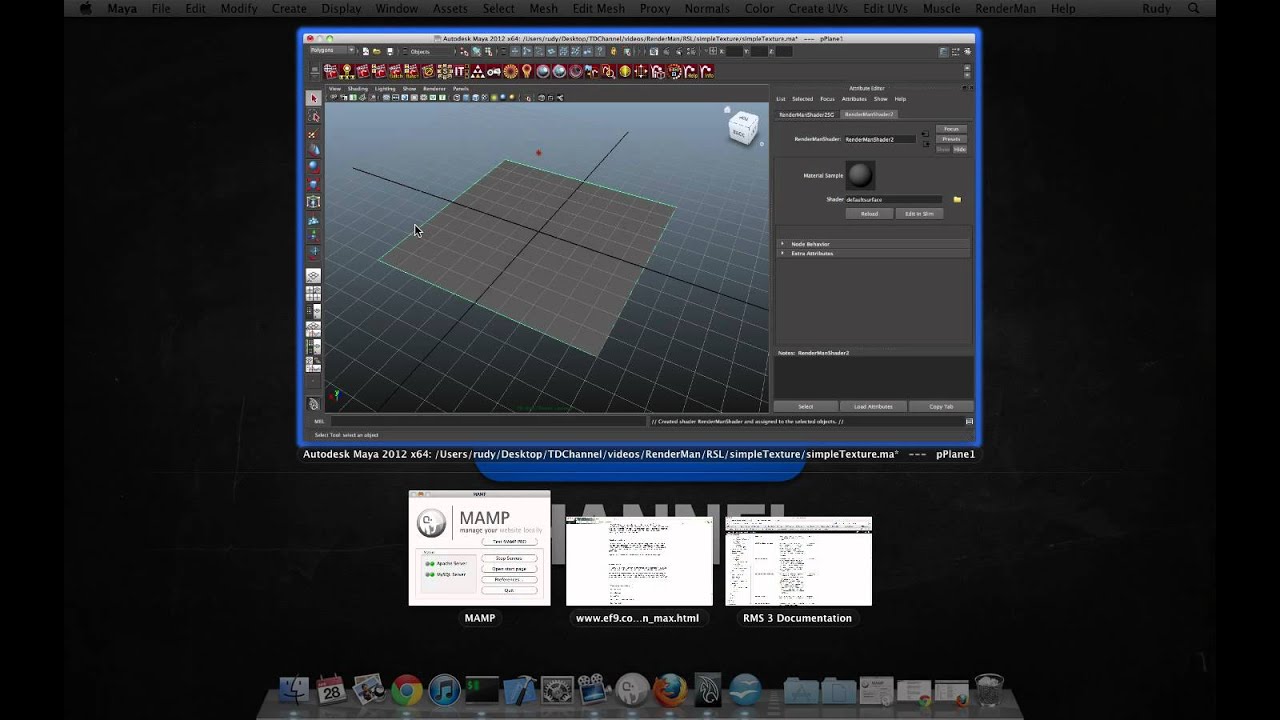
Task: Click the MEL command line input
Action: click(x=488, y=422)
